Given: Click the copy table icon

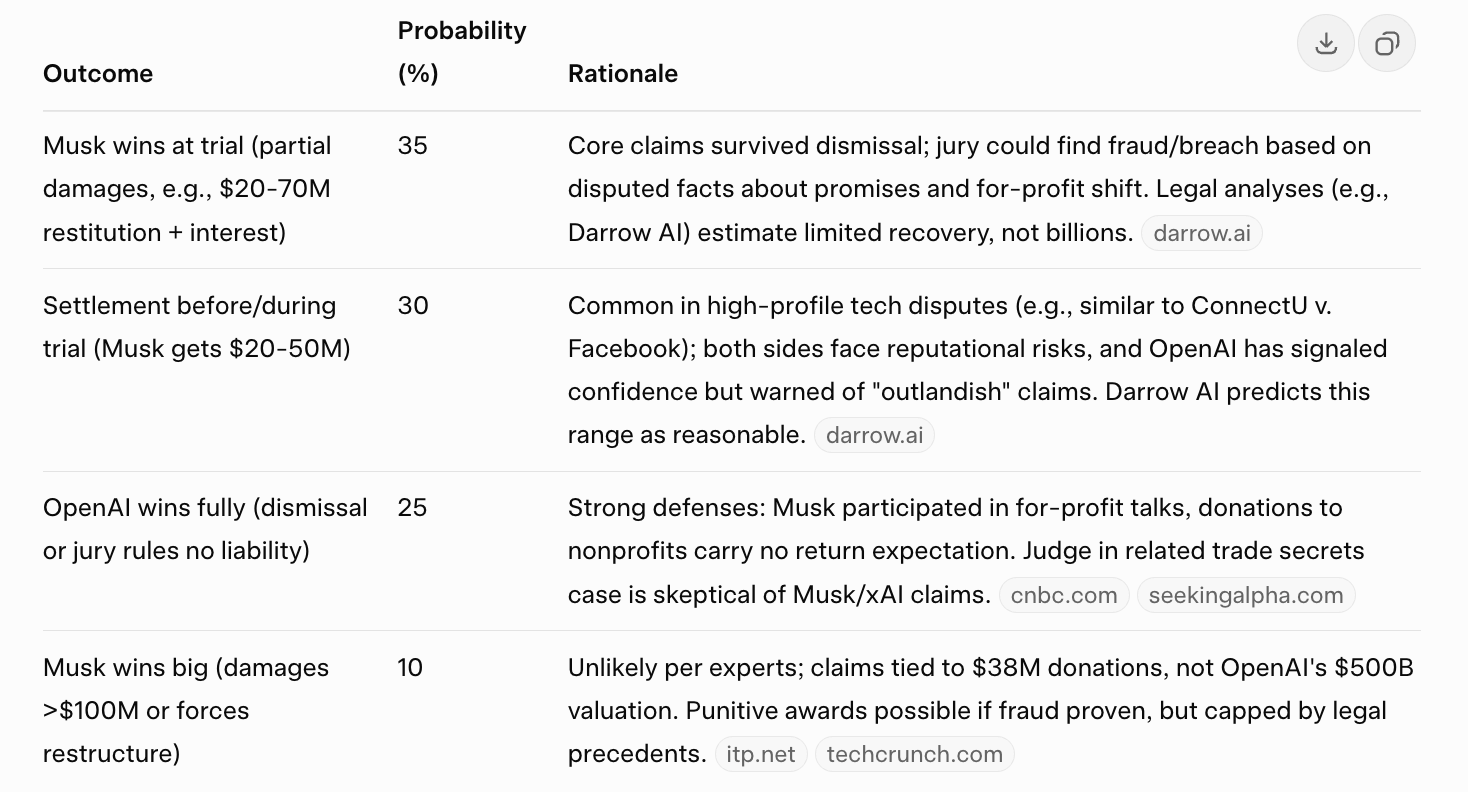Looking at the screenshot, I should (1386, 44).
